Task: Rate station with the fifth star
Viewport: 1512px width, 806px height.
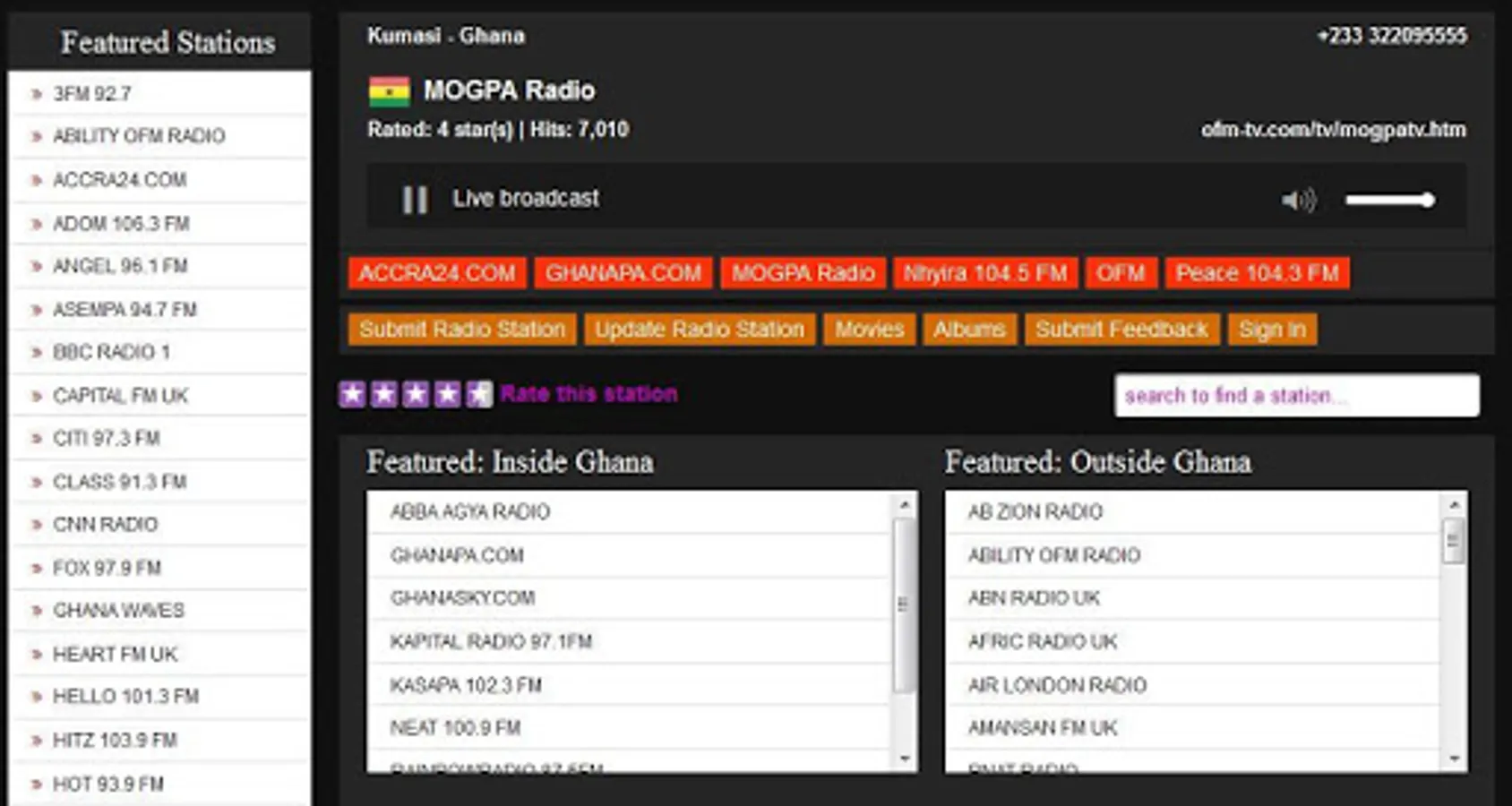Action: click(479, 394)
